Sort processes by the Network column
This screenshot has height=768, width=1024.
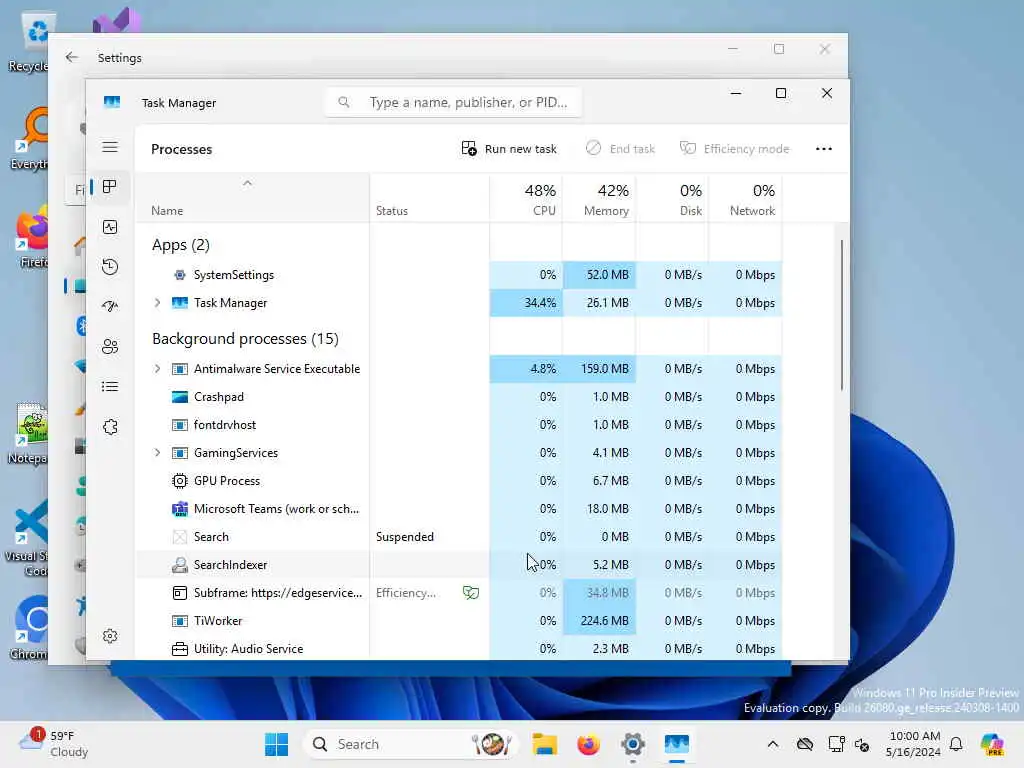click(x=746, y=199)
